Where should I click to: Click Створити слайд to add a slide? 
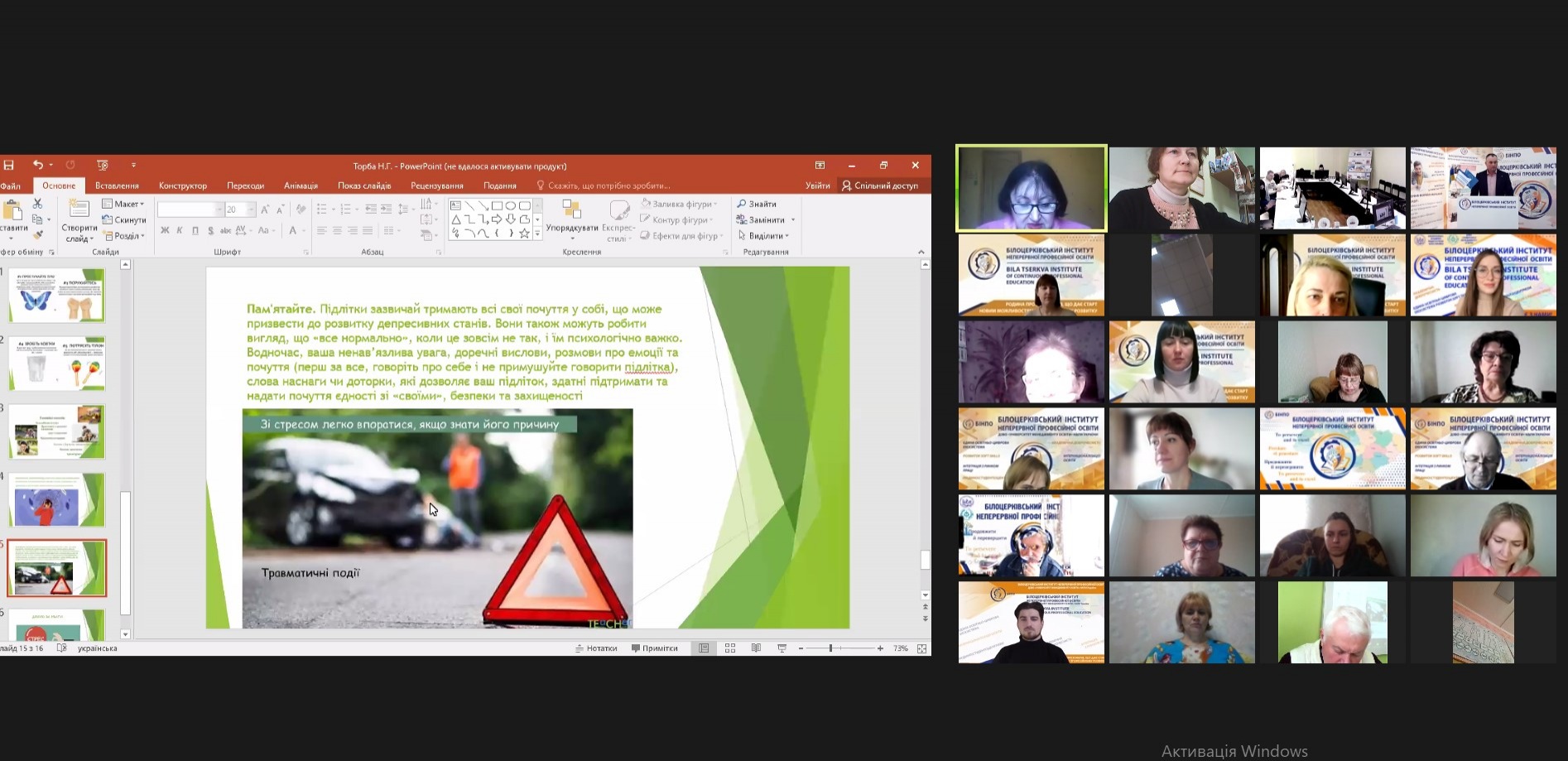79,220
